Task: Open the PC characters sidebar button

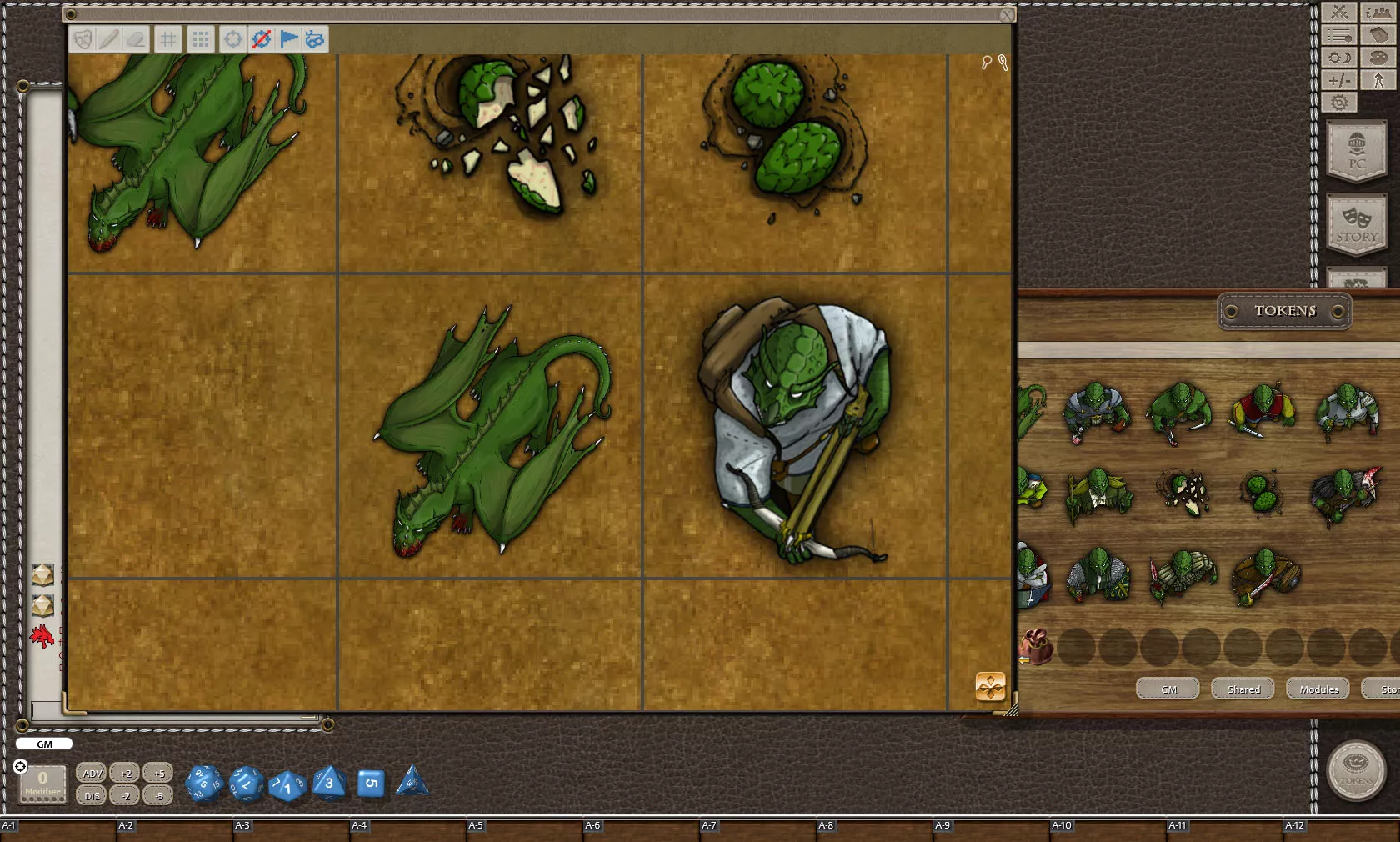Action: click(x=1357, y=151)
